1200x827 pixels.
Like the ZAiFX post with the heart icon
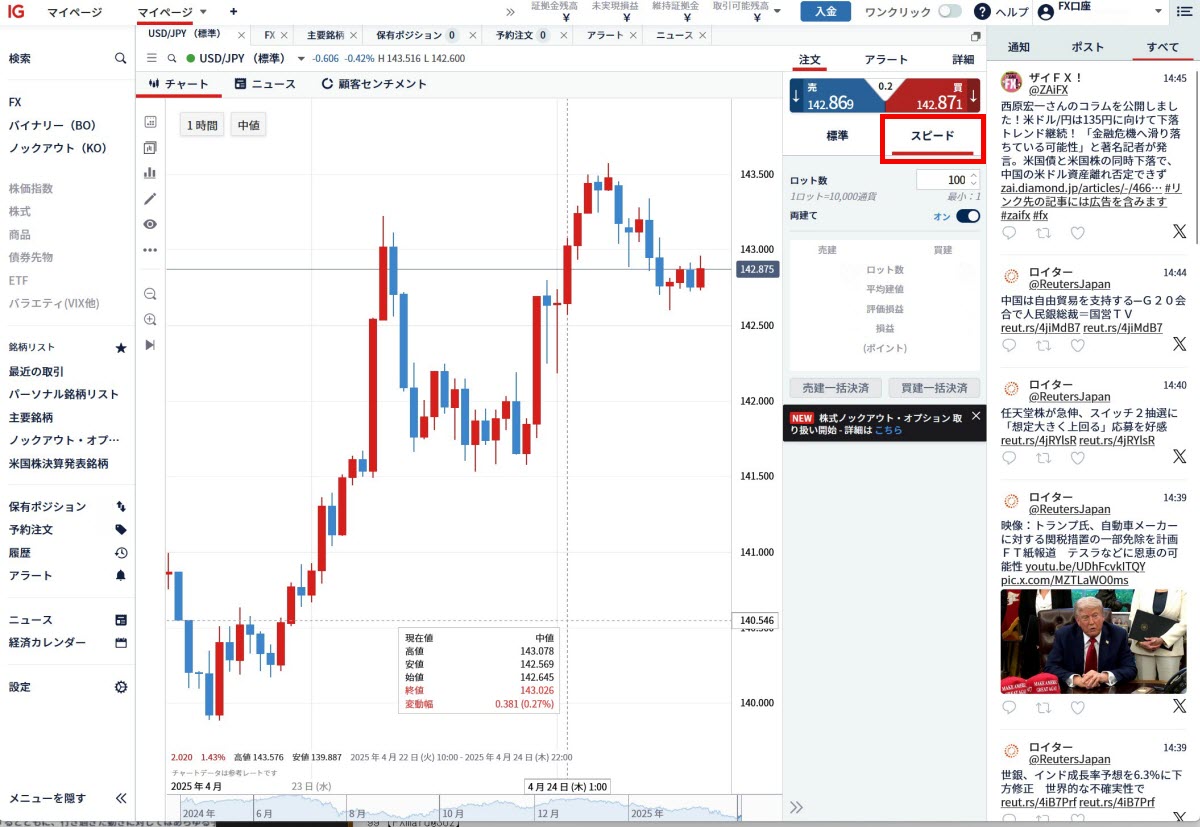coord(1078,233)
